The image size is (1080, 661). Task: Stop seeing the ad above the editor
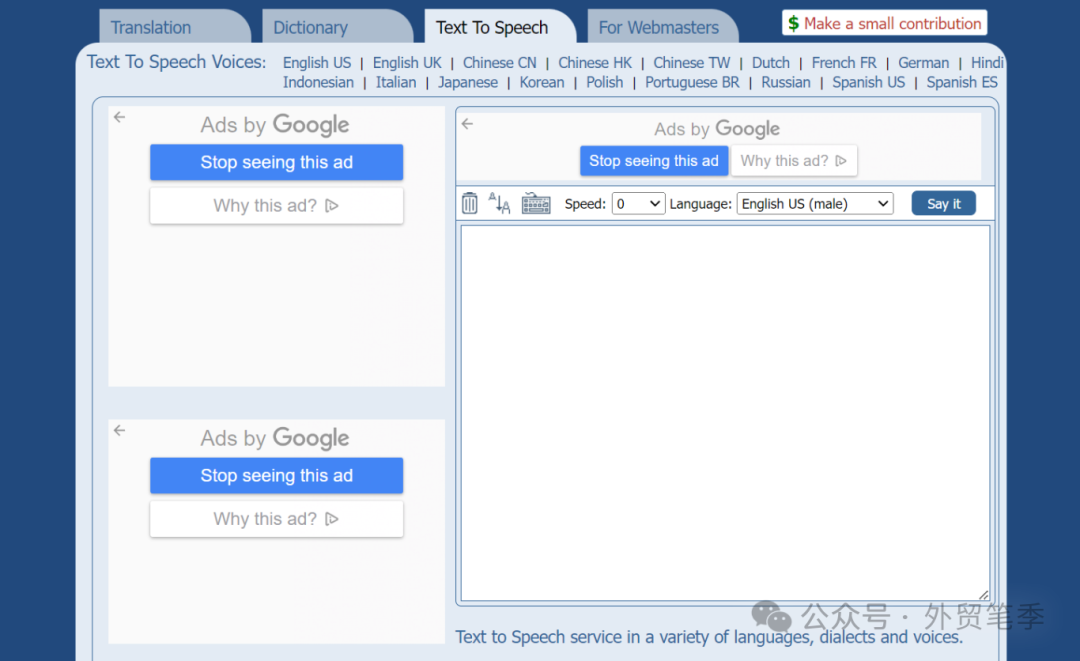coord(654,160)
